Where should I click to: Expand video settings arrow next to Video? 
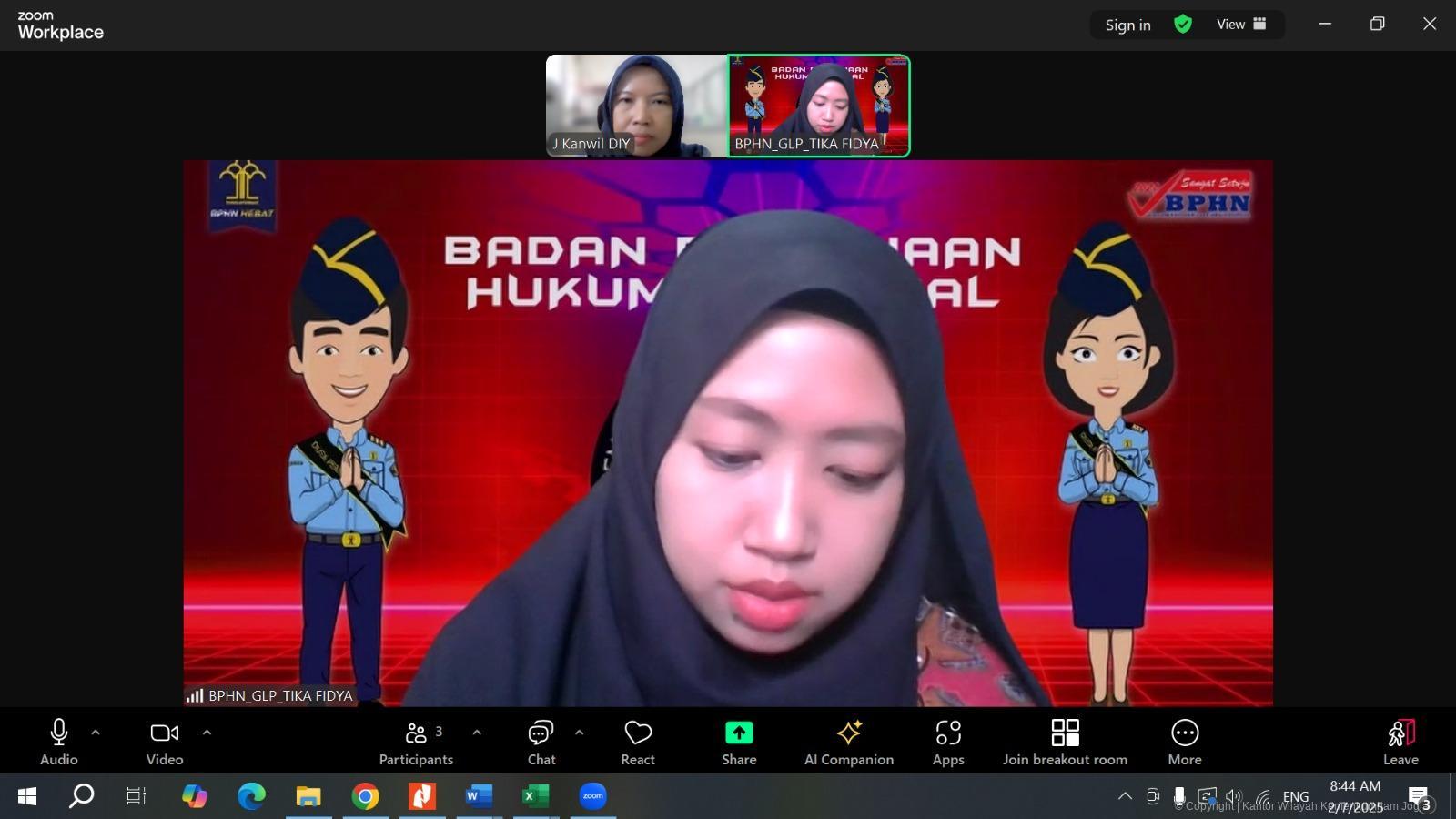[207, 732]
